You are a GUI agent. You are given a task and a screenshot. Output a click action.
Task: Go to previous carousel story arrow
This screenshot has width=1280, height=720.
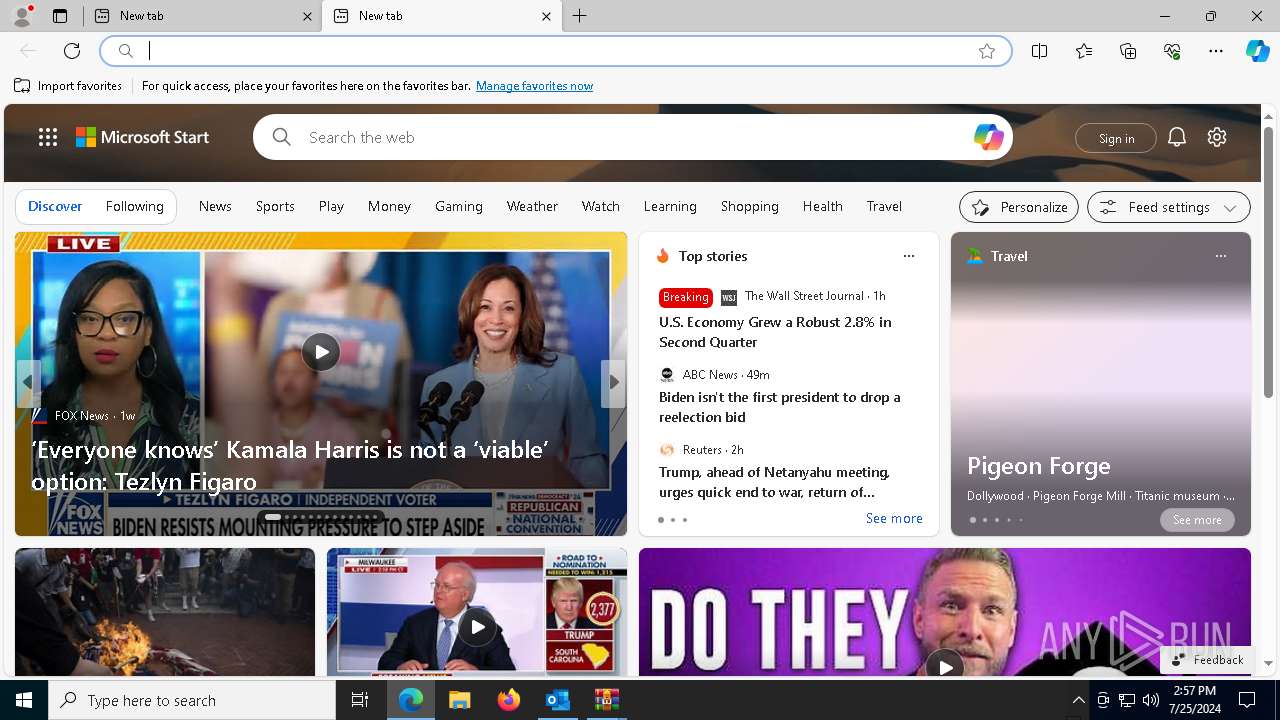click(28, 382)
